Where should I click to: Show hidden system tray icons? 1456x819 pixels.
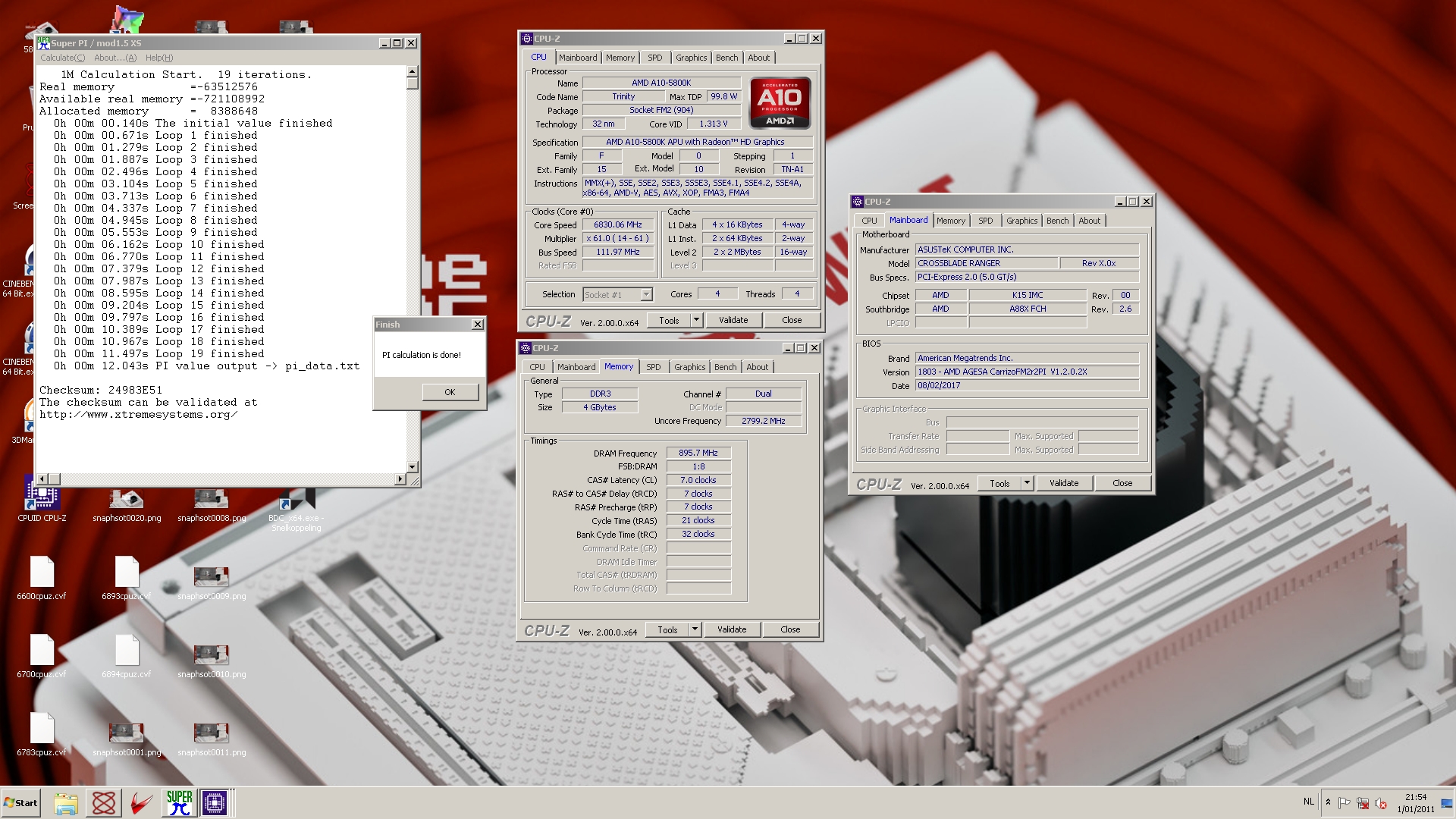pos(1328,802)
